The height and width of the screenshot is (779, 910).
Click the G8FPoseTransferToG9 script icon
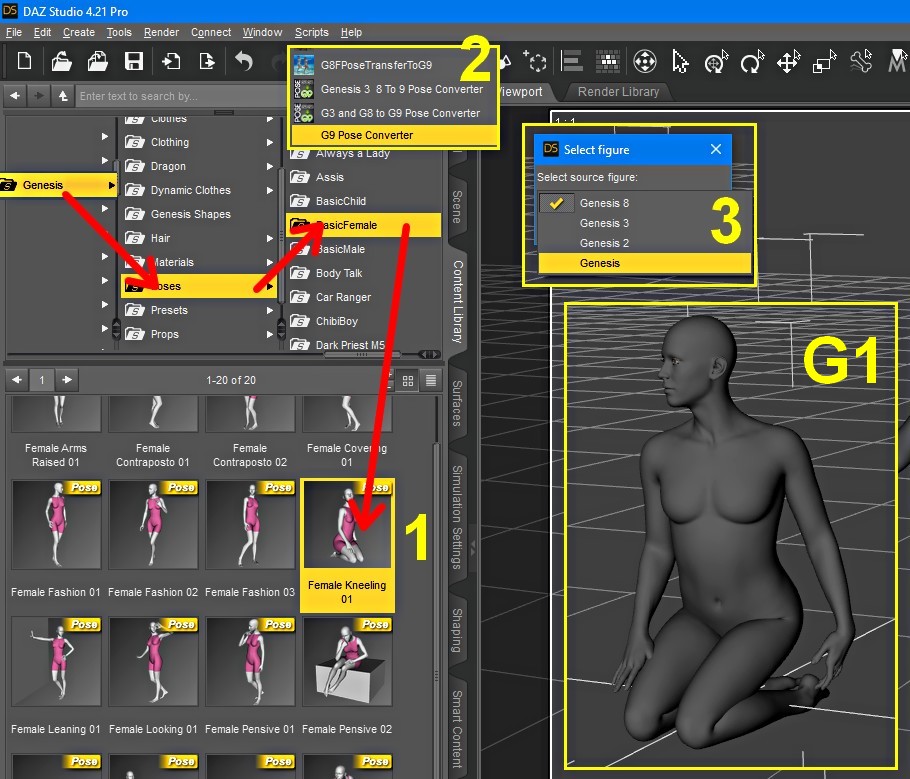point(304,65)
